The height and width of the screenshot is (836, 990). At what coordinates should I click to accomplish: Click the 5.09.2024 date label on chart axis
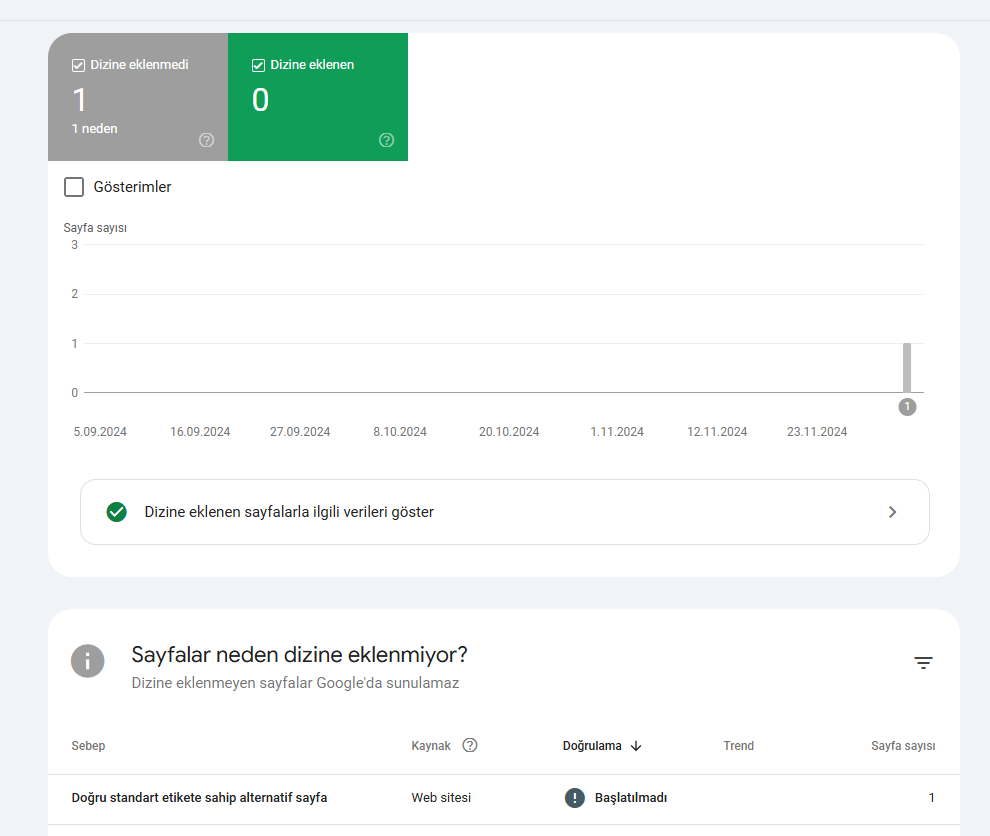[x=100, y=432]
